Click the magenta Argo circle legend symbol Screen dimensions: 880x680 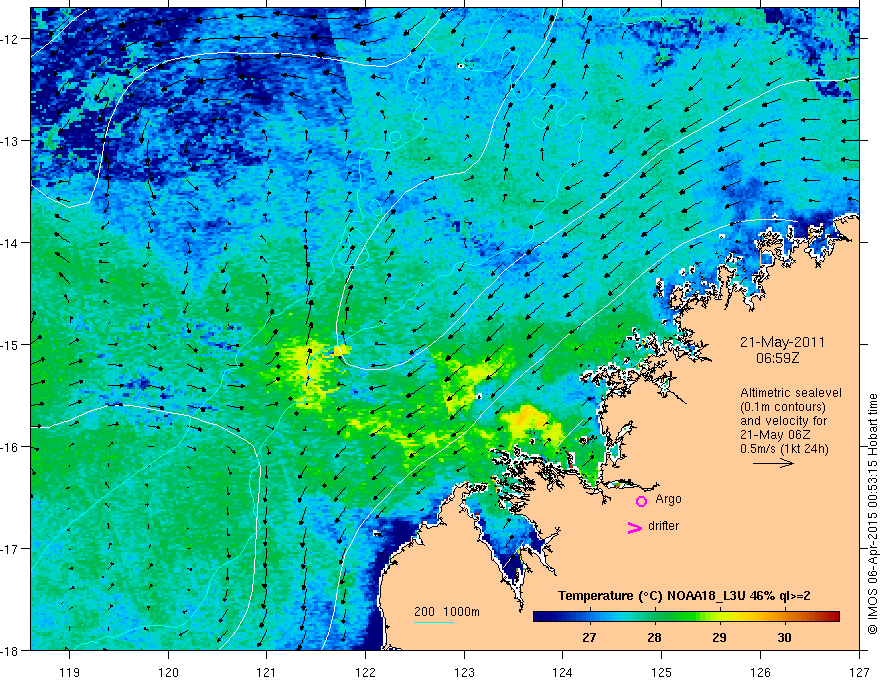click(x=641, y=501)
